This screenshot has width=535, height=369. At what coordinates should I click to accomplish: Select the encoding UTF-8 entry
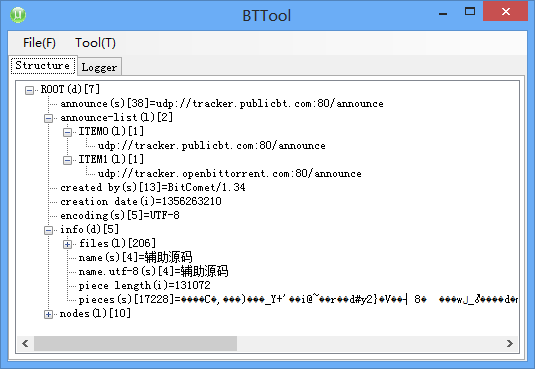[x=120, y=215]
